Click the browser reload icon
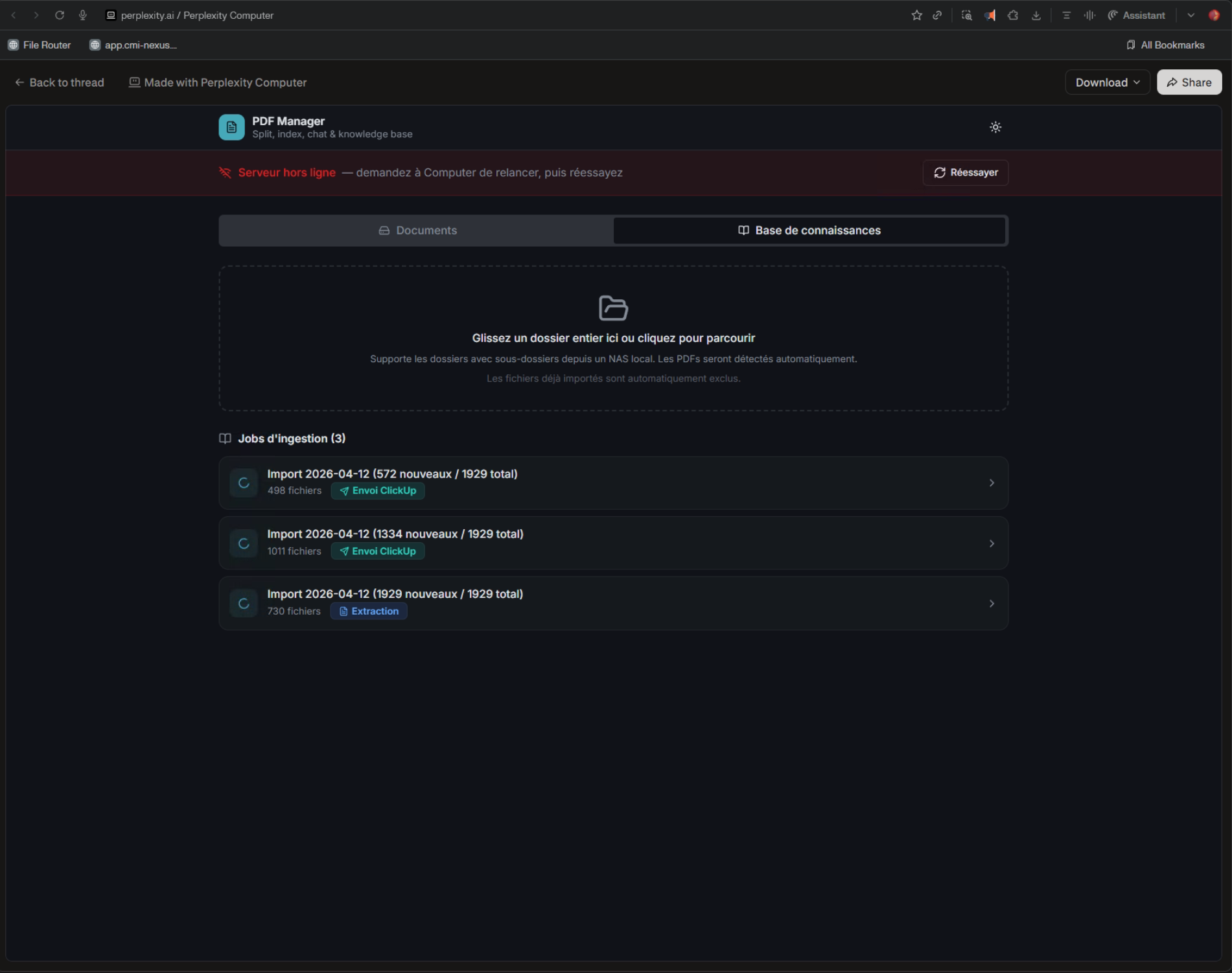This screenshot has width=1232, height=973. point(60,15)
